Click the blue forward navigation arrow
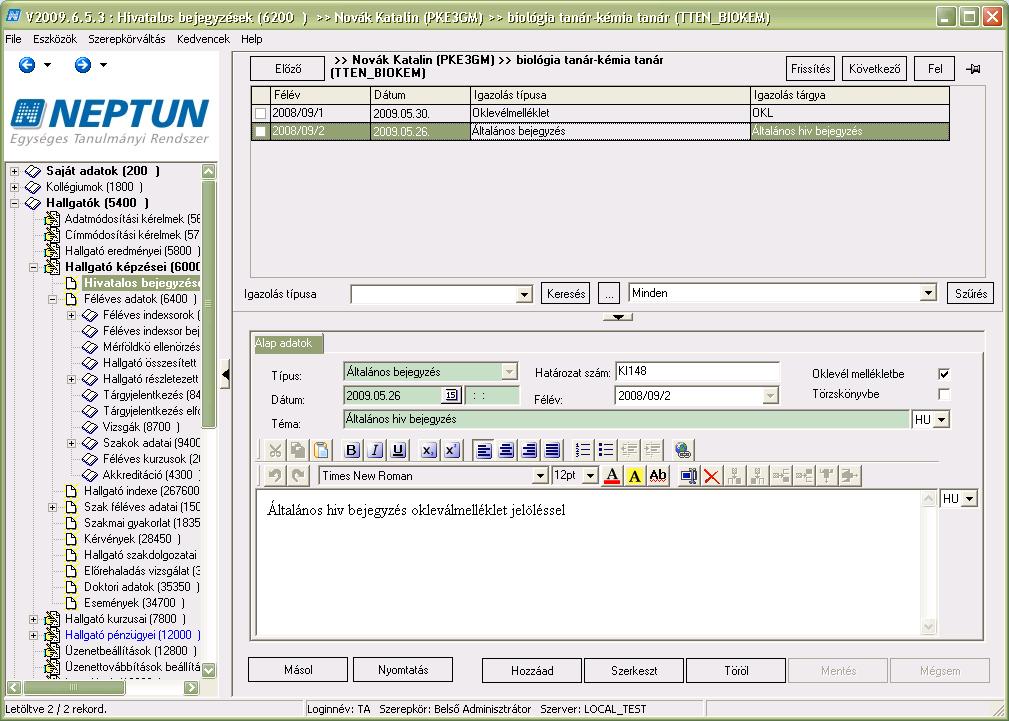 pyautogui.click(x=83, y=65)
